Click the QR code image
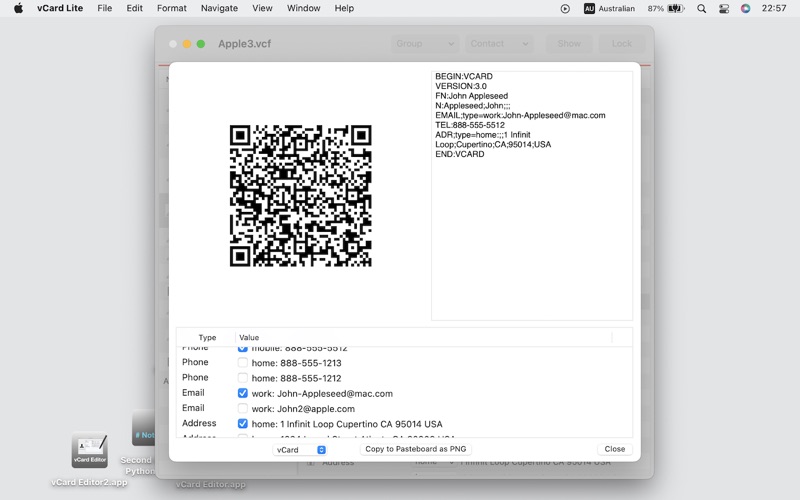The image size is (800, 500). coord(300,196)
